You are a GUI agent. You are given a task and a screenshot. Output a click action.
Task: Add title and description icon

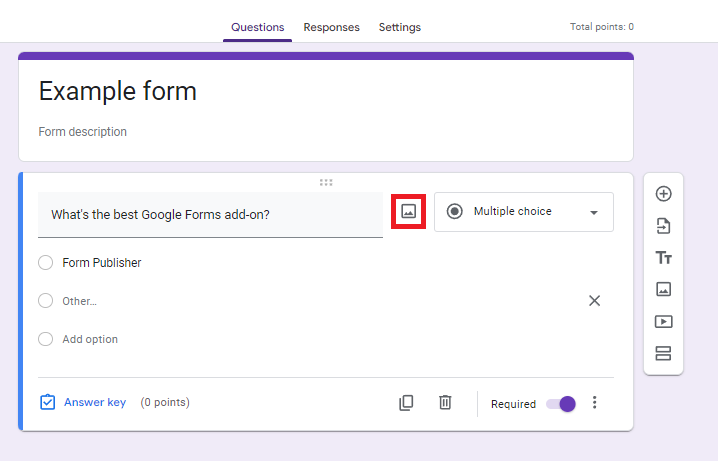point(664,258)
